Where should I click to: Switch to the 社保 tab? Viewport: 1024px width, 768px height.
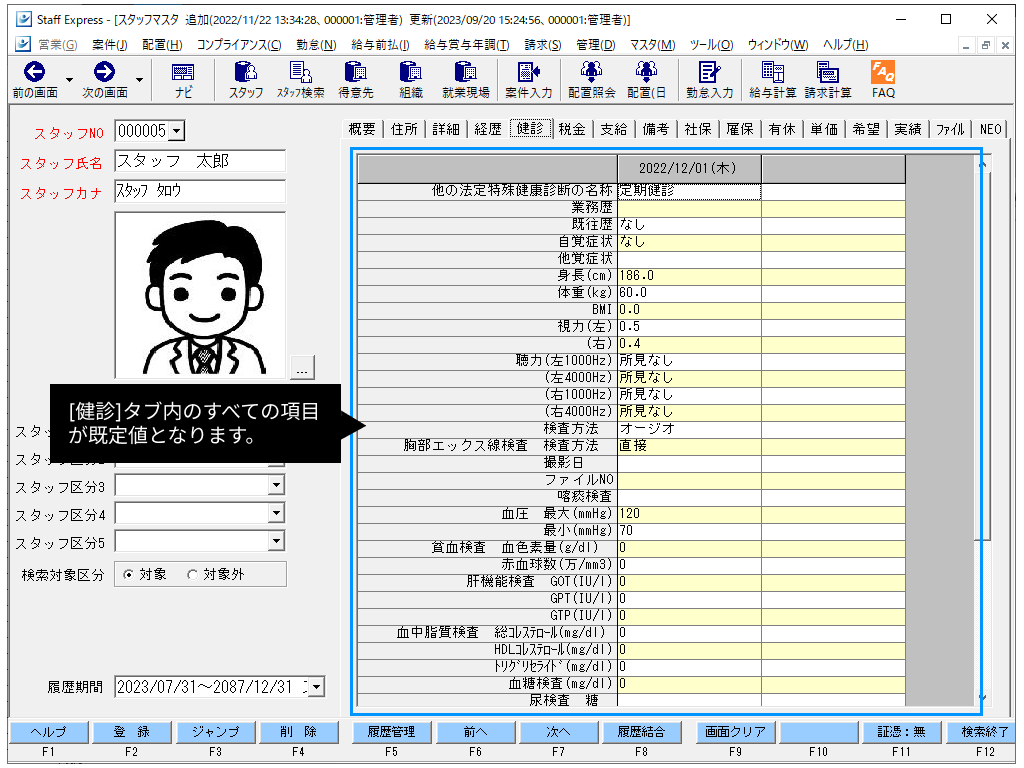pyautogui.click(x=697, y=129)
